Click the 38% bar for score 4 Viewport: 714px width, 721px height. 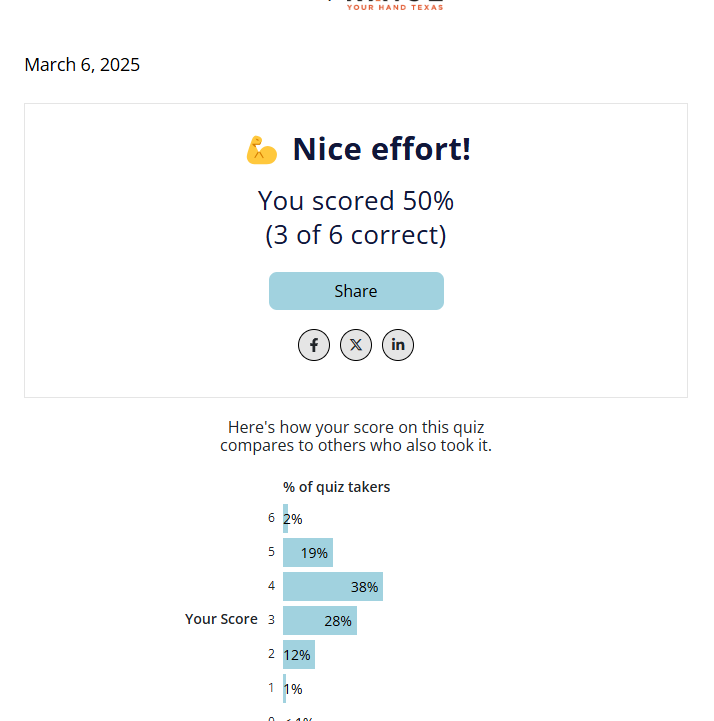[x=332, y=587]
